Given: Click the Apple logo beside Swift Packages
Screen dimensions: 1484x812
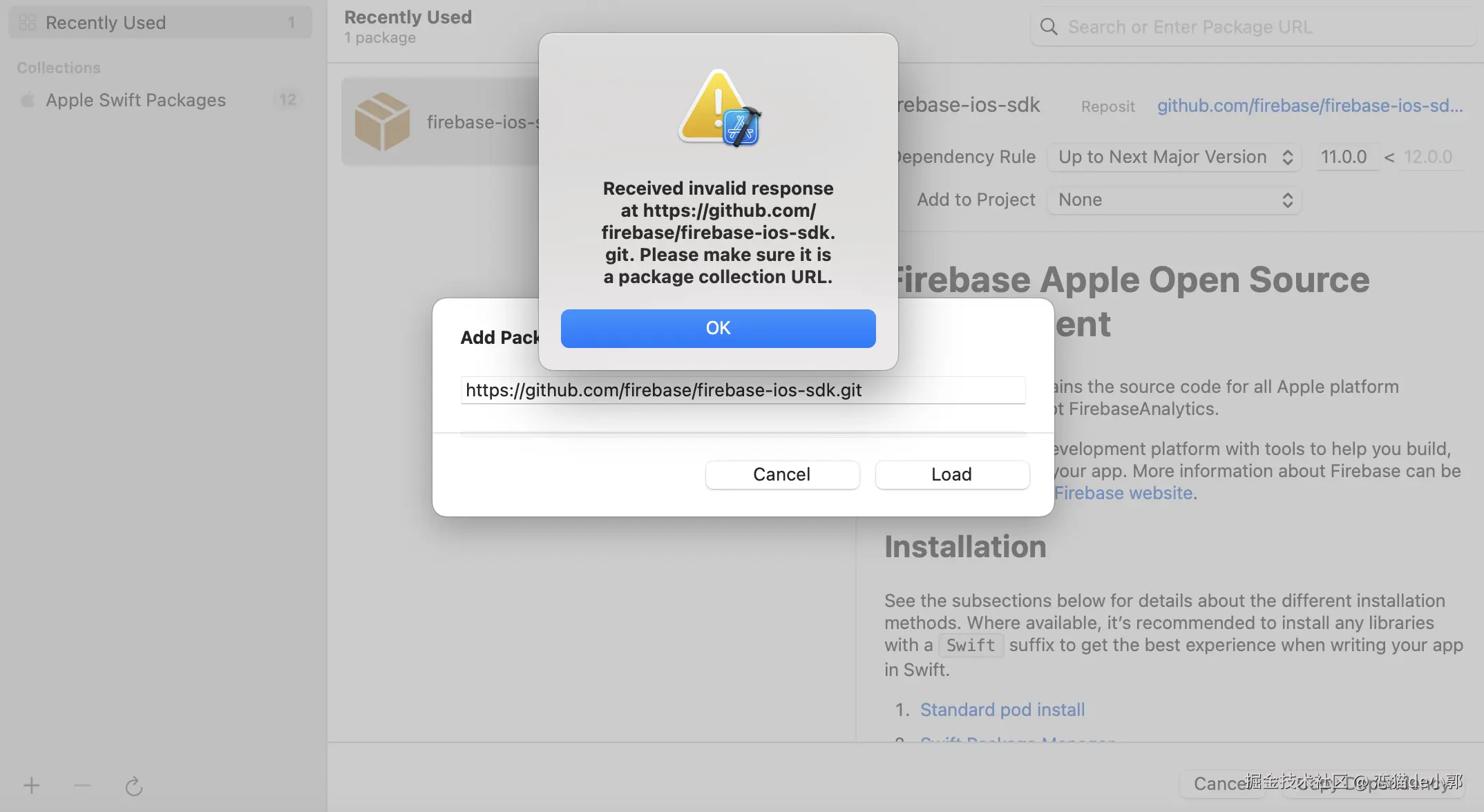Looking at the screenshot, I should tap(28, 100).
